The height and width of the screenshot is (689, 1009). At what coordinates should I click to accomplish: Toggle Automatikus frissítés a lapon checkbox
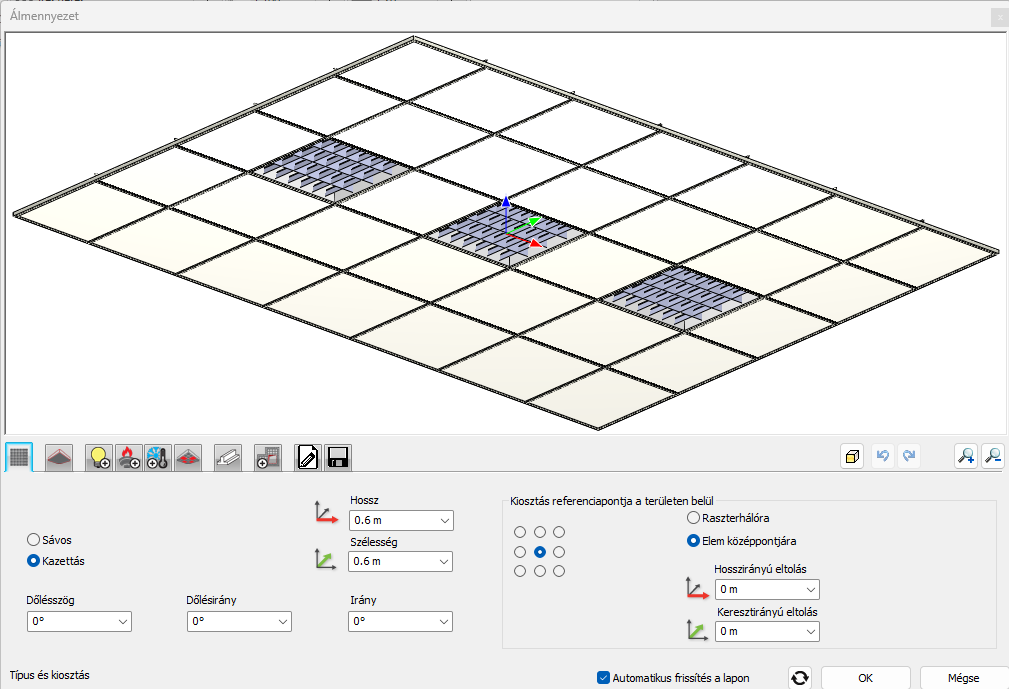[603, 677]
